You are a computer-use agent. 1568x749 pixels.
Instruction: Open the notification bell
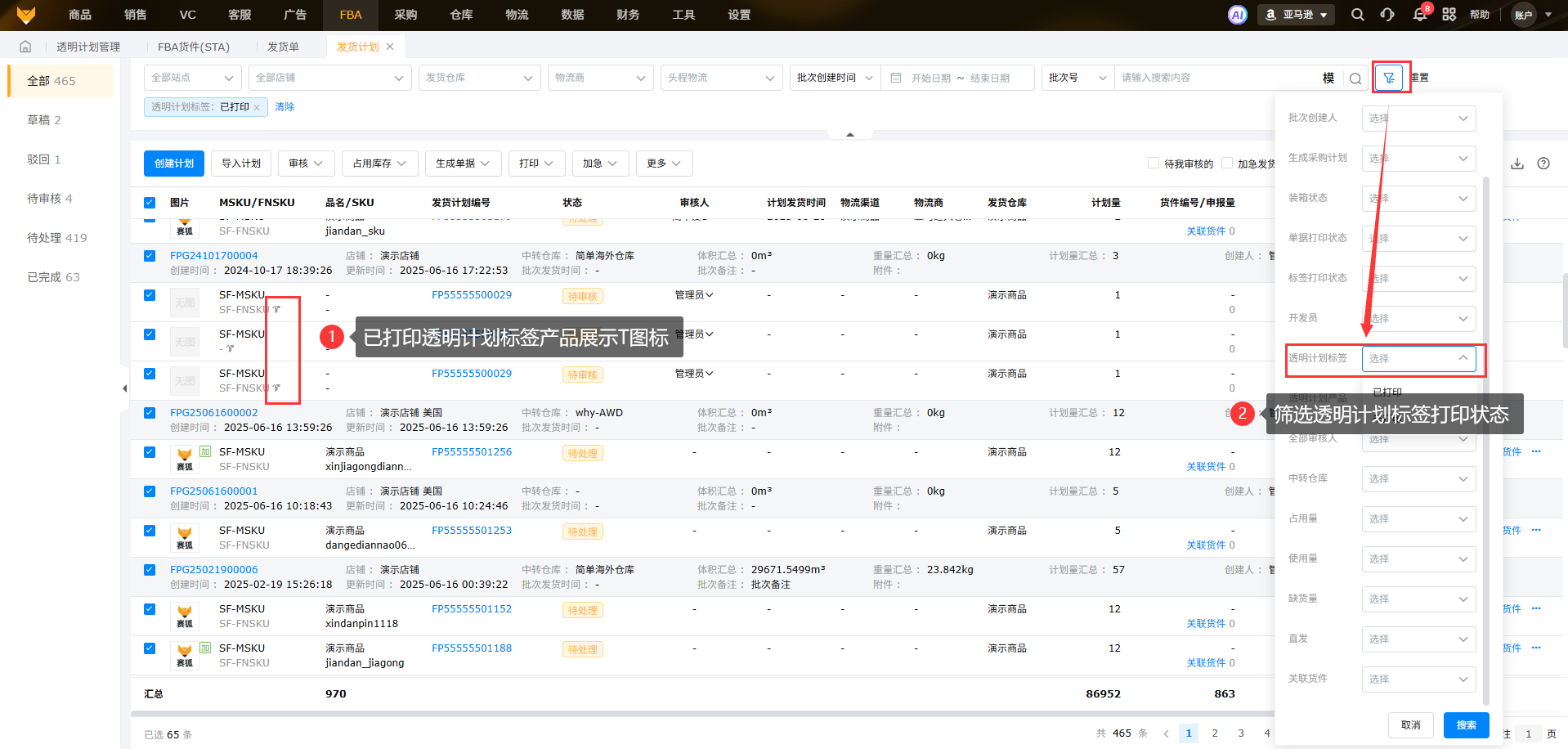(1419, 15)
